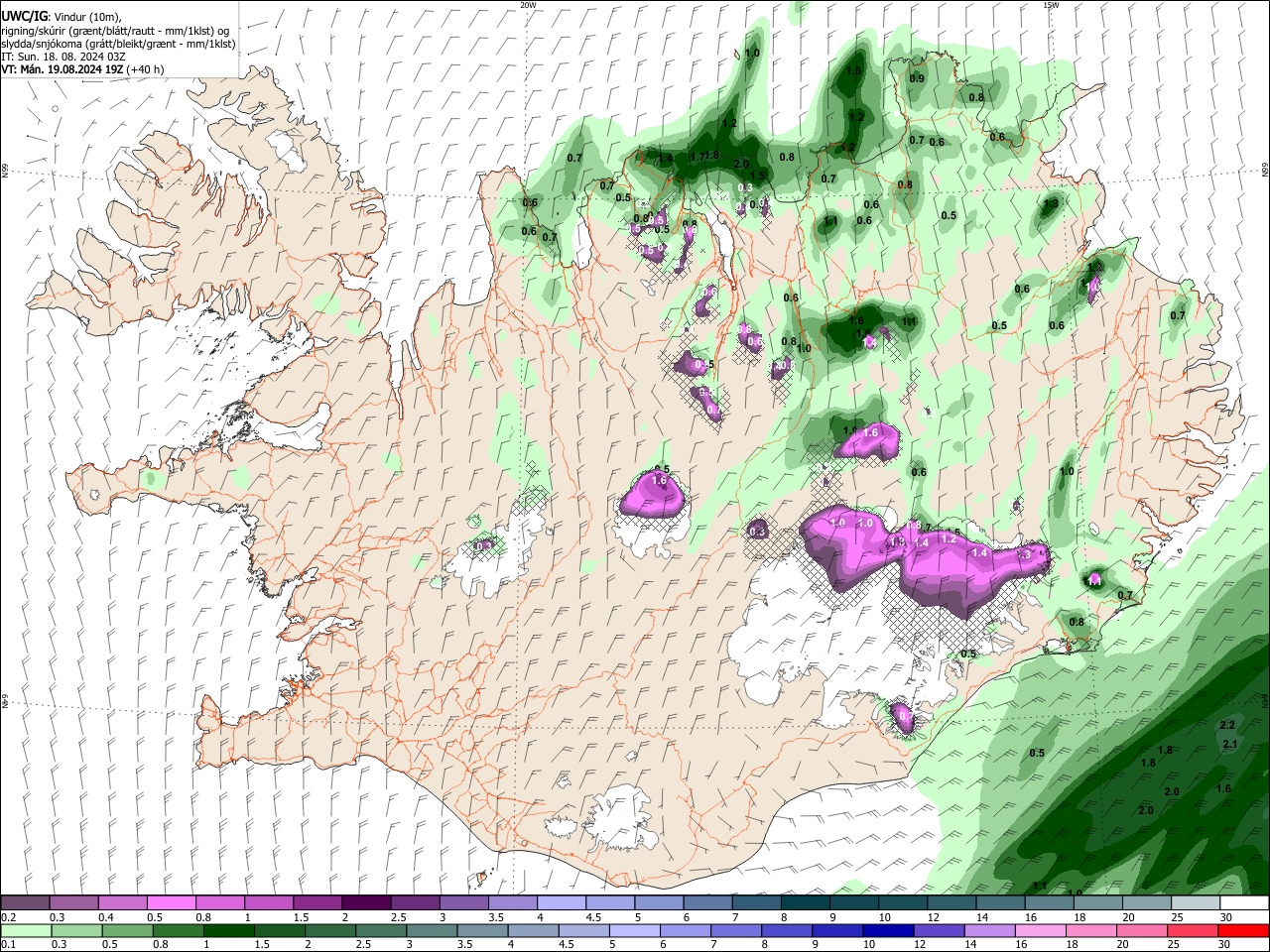Select the pale gray 25 swatch in upper legend
This screenshot has width=1270, height=952.
(1196, 903)
